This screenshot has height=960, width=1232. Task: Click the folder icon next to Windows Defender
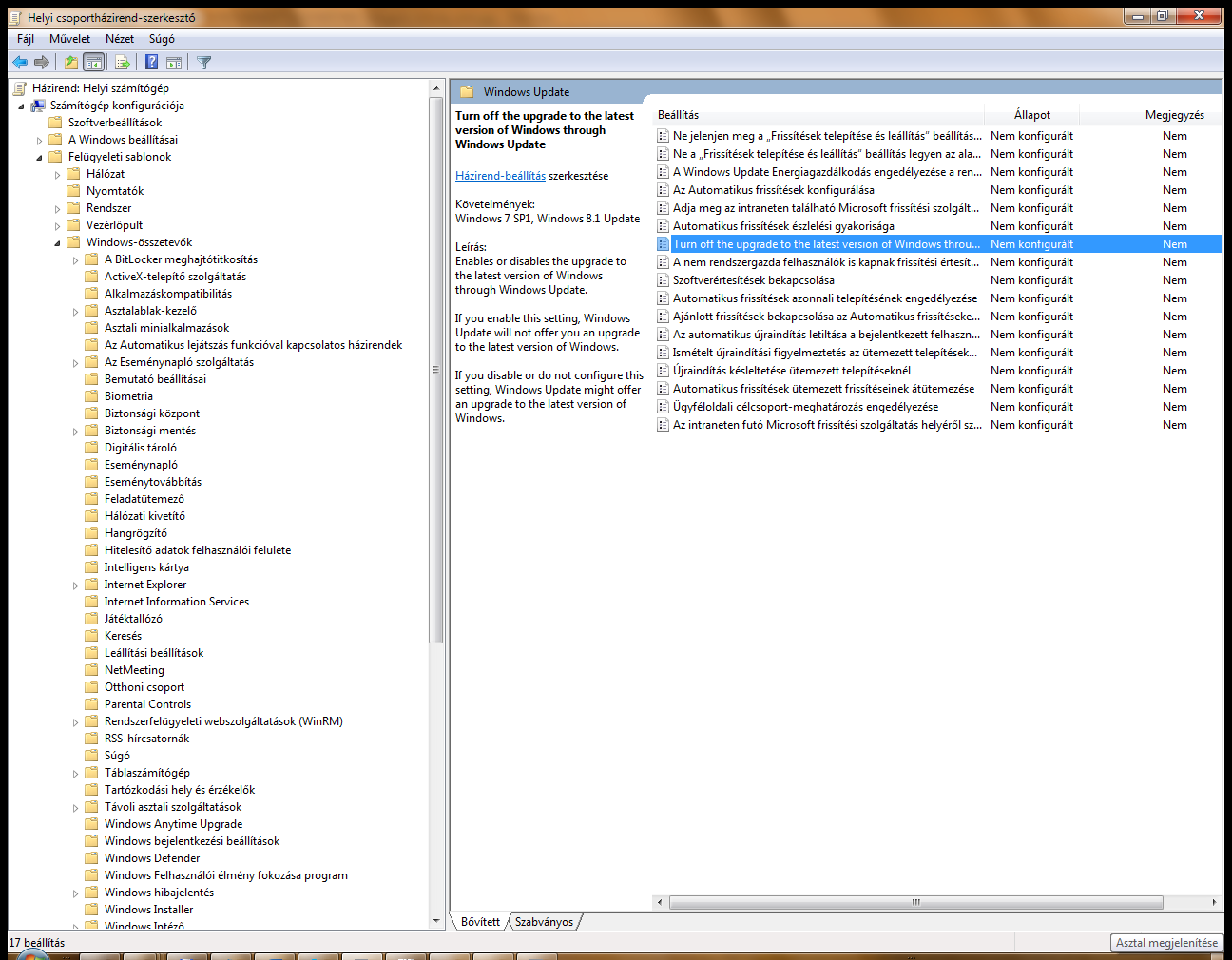(x=91, y=858)
